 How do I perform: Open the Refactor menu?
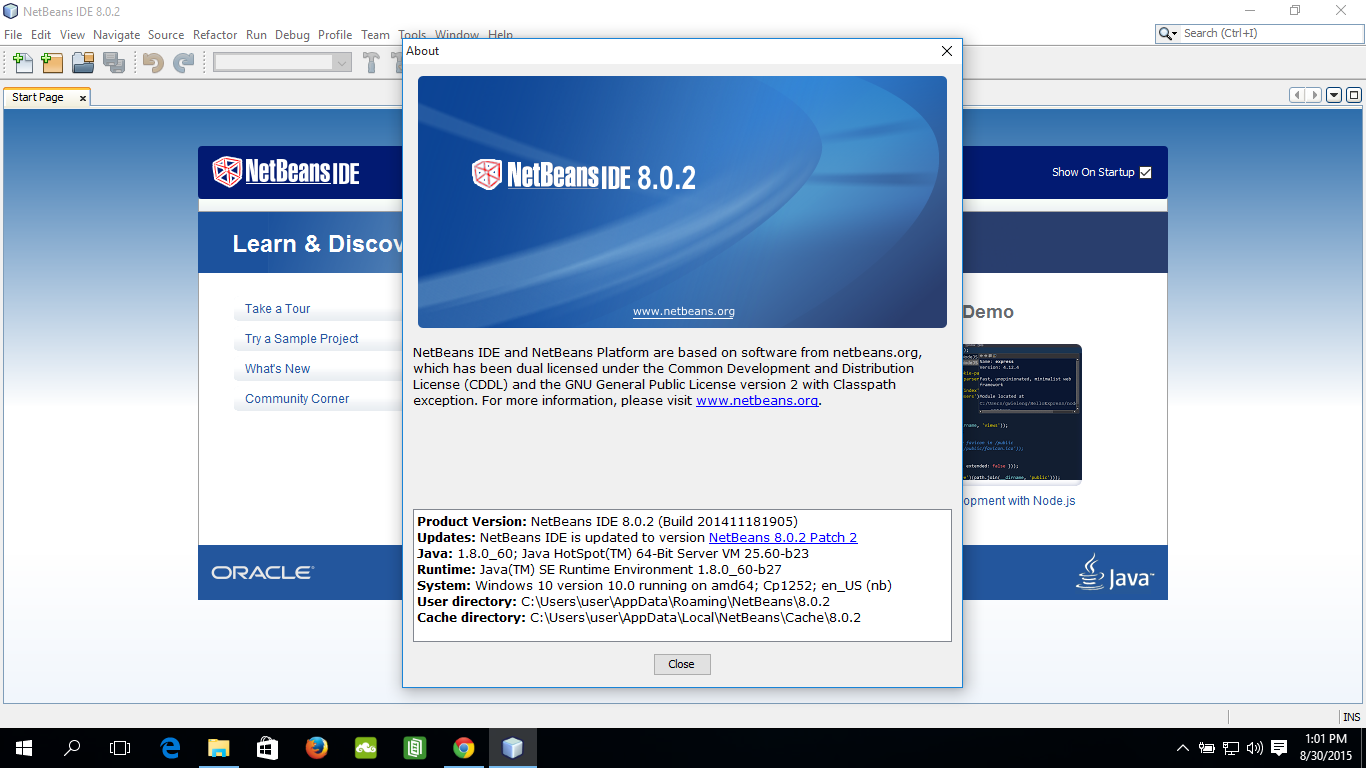215,34
